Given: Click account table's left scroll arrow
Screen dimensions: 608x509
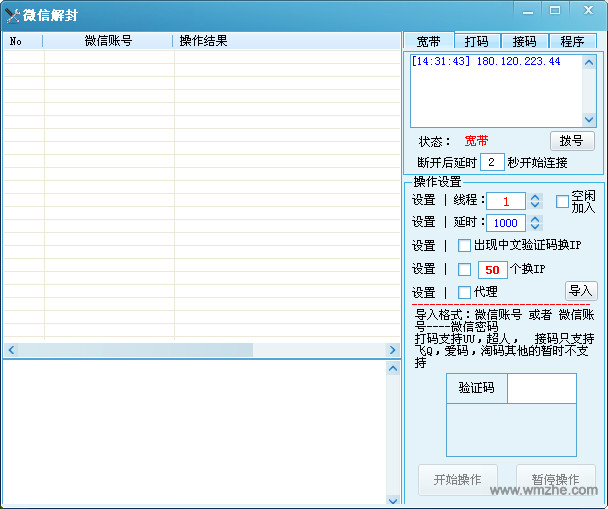Looking at the screenshot, I should coord(10,350).
